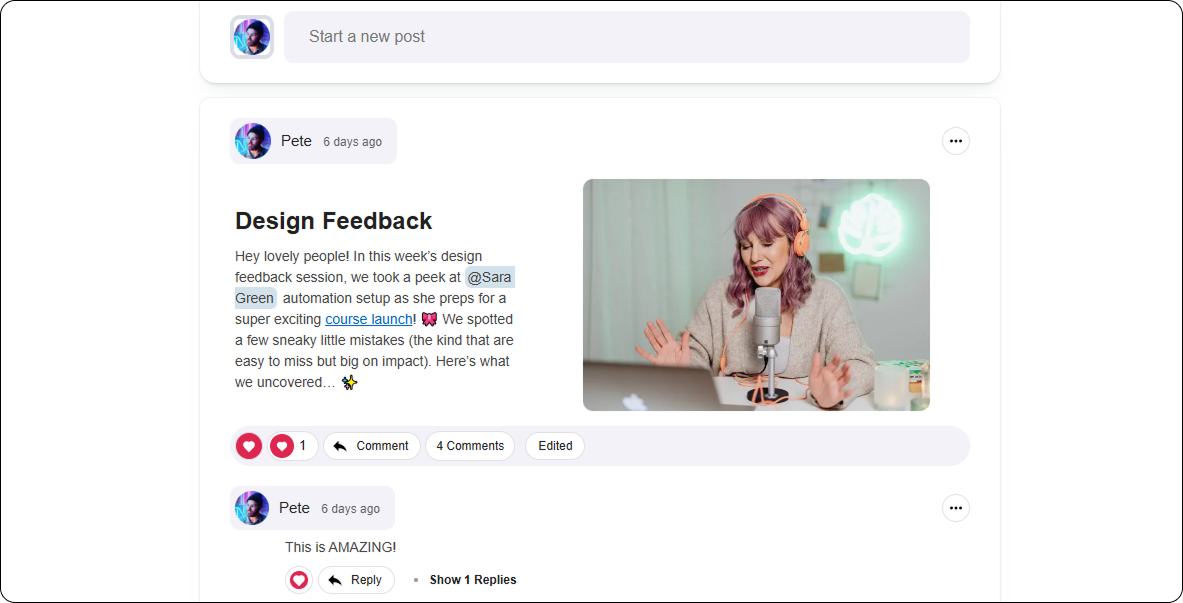Open the three-dot options menu on Pete's comment
This screenshot has width=1183, height=603.
tap(955, 508)
